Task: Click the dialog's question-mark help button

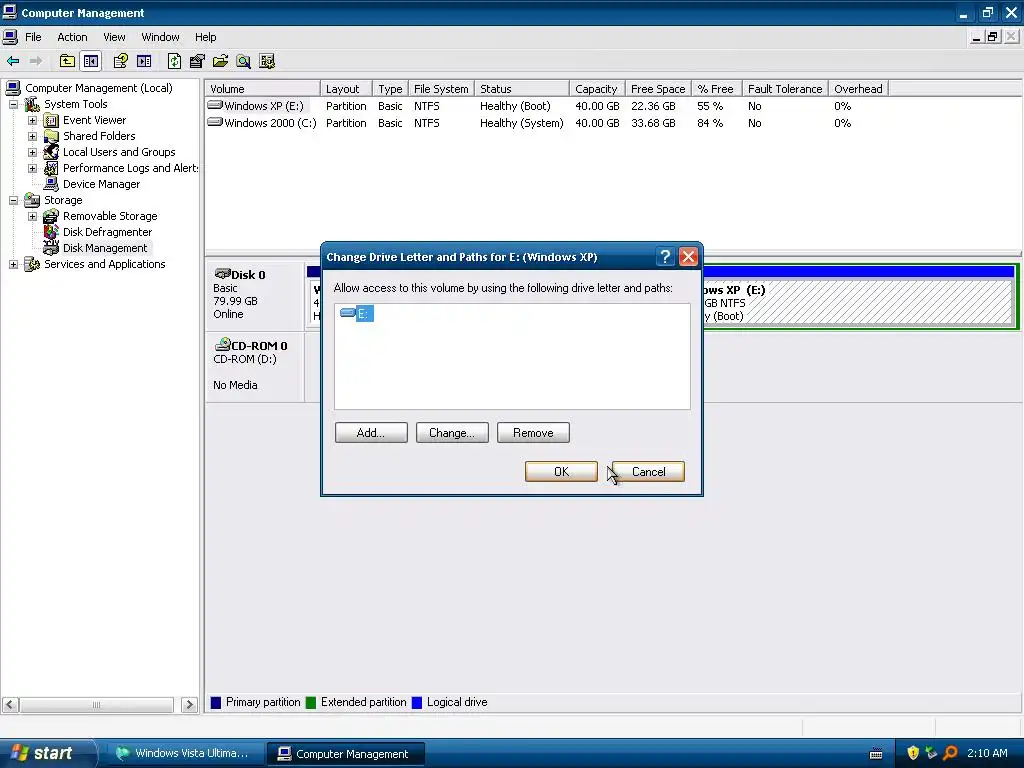Action: (x=665, y=257)
